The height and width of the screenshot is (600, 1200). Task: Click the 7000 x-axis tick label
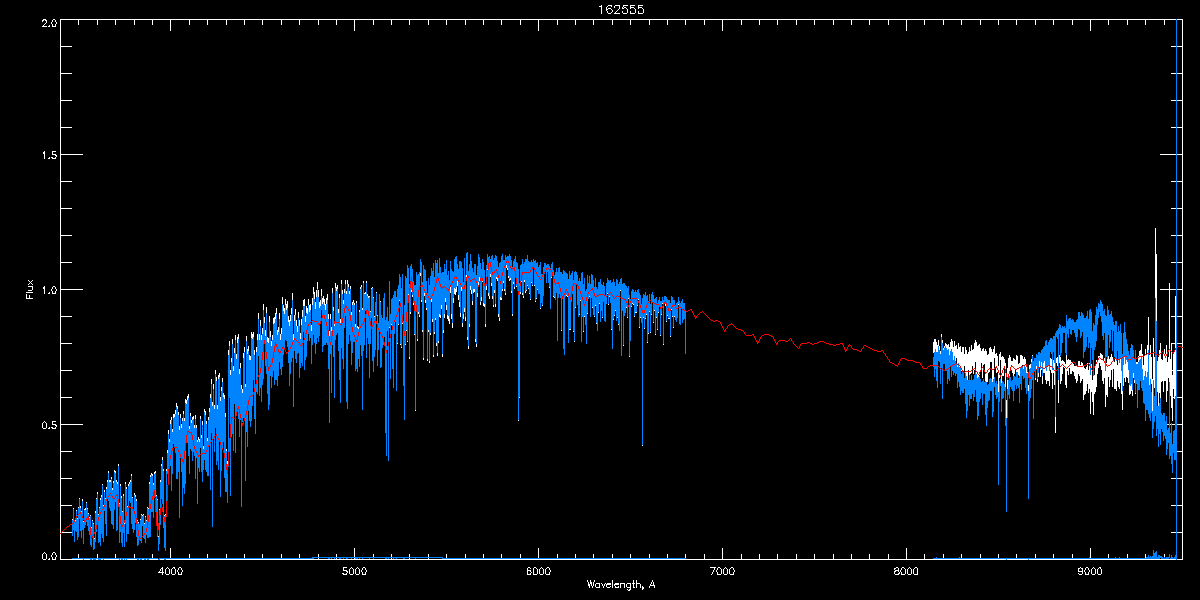tap(722, 571)
